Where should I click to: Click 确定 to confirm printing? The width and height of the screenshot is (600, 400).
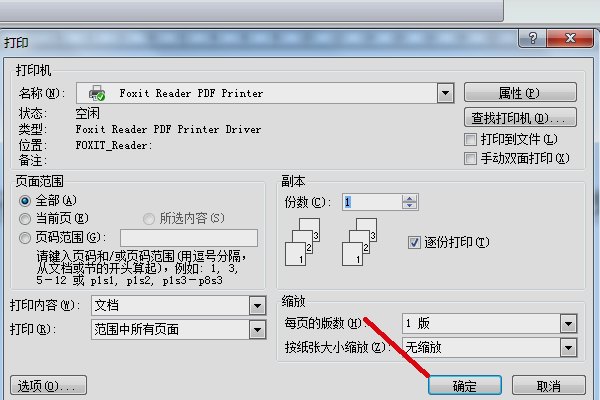(465, 385)
